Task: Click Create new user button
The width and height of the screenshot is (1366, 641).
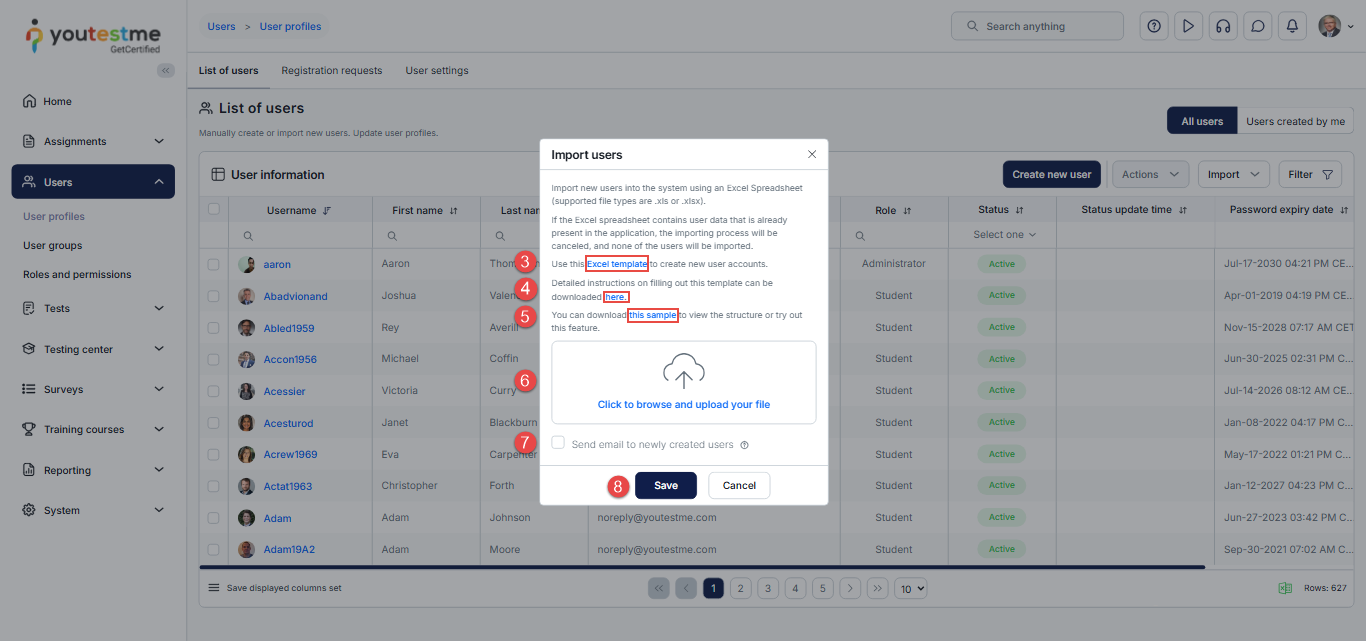Action: [1052, 174]
